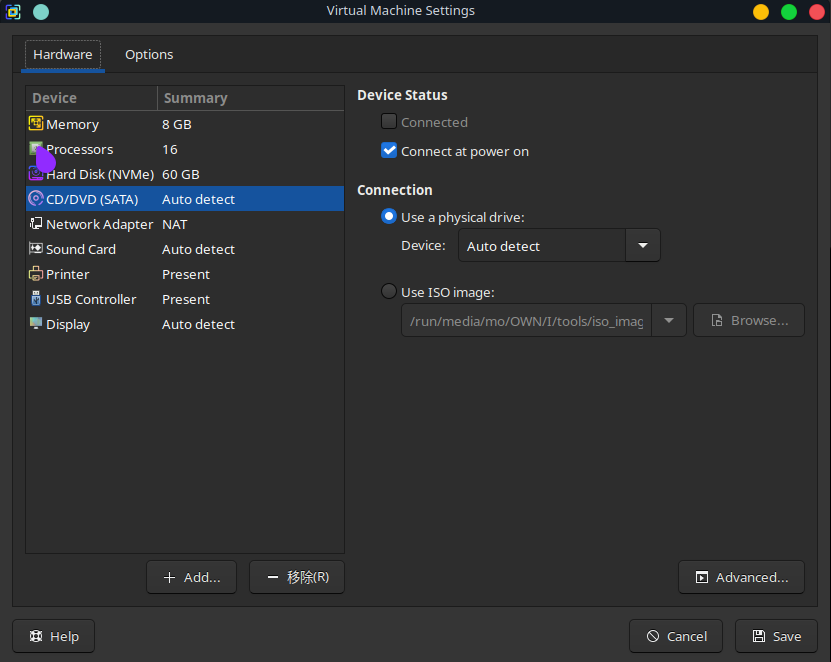Switch to the Options tab
831x662 pixels.
pyautogui.click(x=148, y=54)
